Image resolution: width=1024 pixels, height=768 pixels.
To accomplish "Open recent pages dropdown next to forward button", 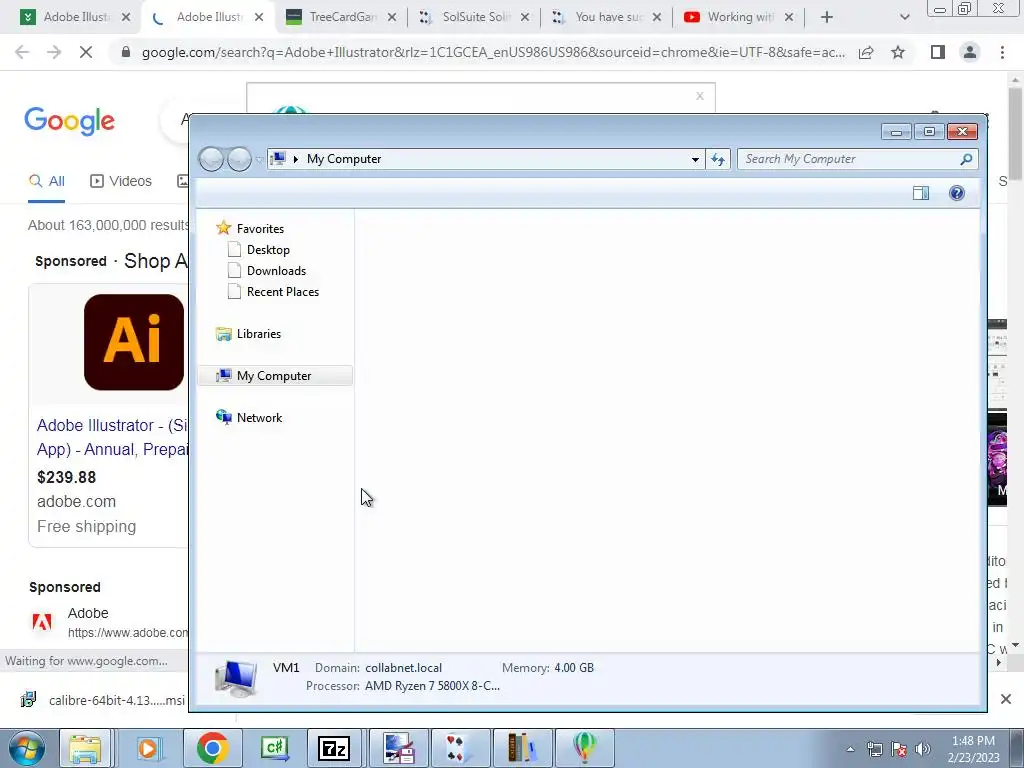I will click(259, 159).
